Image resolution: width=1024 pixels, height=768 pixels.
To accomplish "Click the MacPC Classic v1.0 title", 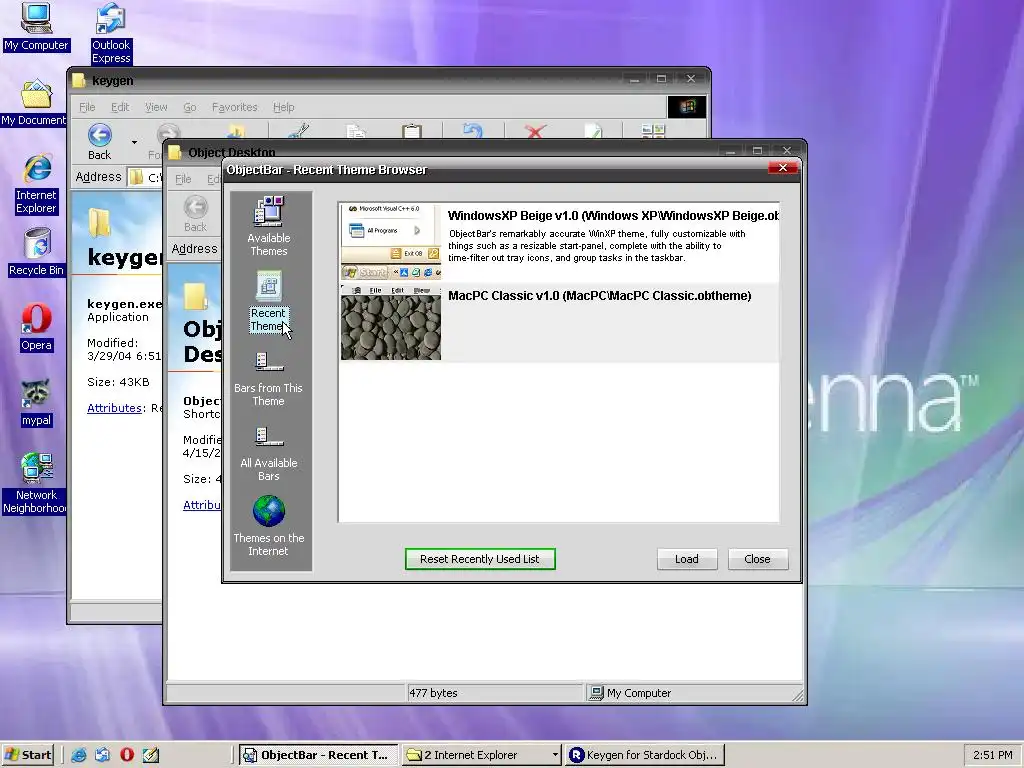I will (600, 296).
